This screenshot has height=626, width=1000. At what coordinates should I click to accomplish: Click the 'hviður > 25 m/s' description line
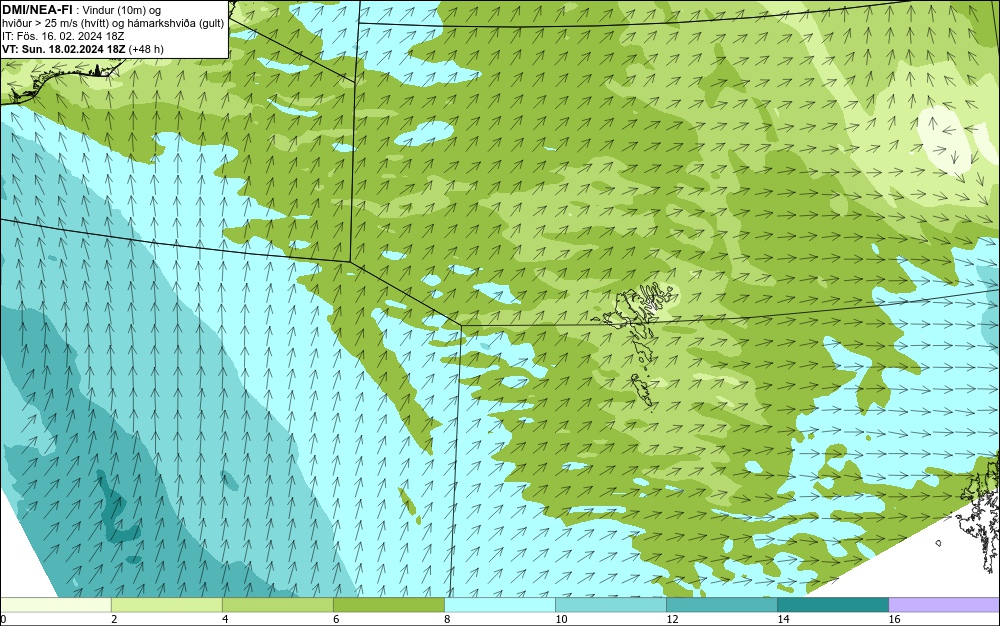coord(113,23)
